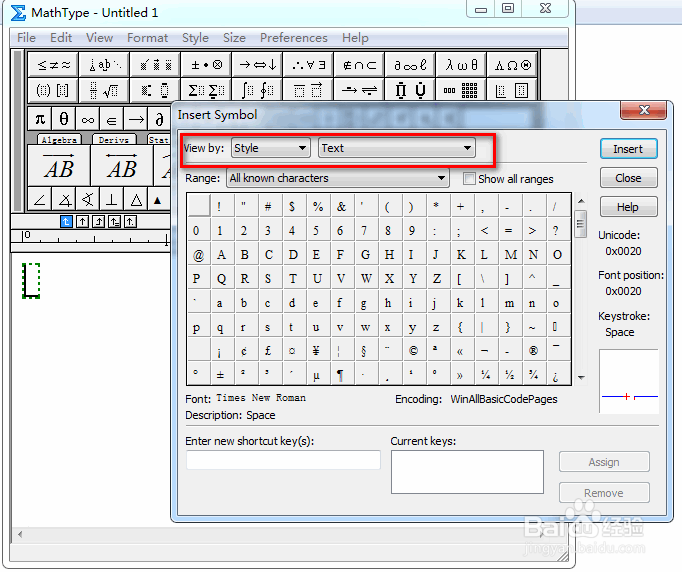
Task: Open the matrix templates palette
Action: (x=461, y=90)
